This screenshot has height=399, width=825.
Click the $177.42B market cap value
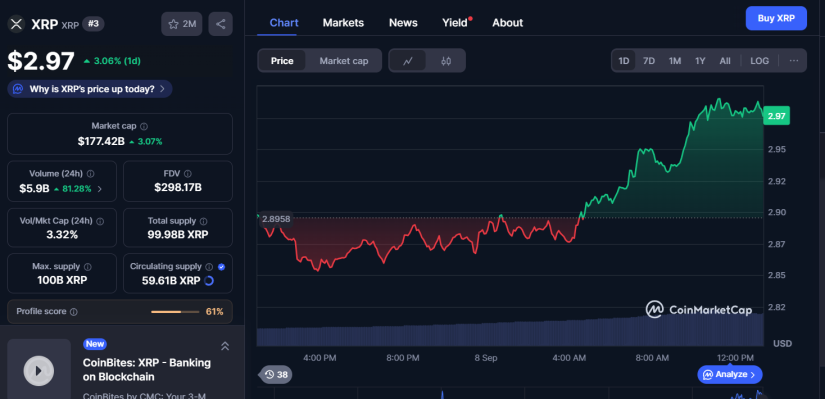pyautogui.click(x=101, y=141)
